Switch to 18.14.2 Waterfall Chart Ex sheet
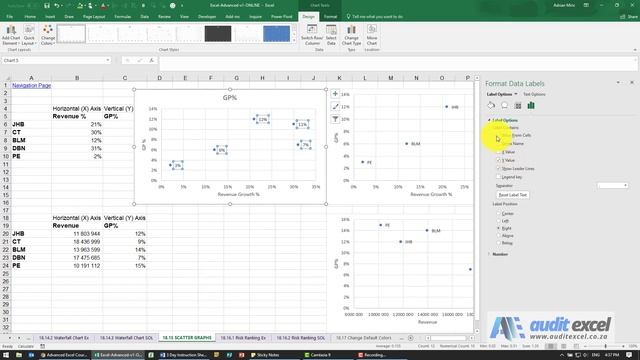 [64, 338]
